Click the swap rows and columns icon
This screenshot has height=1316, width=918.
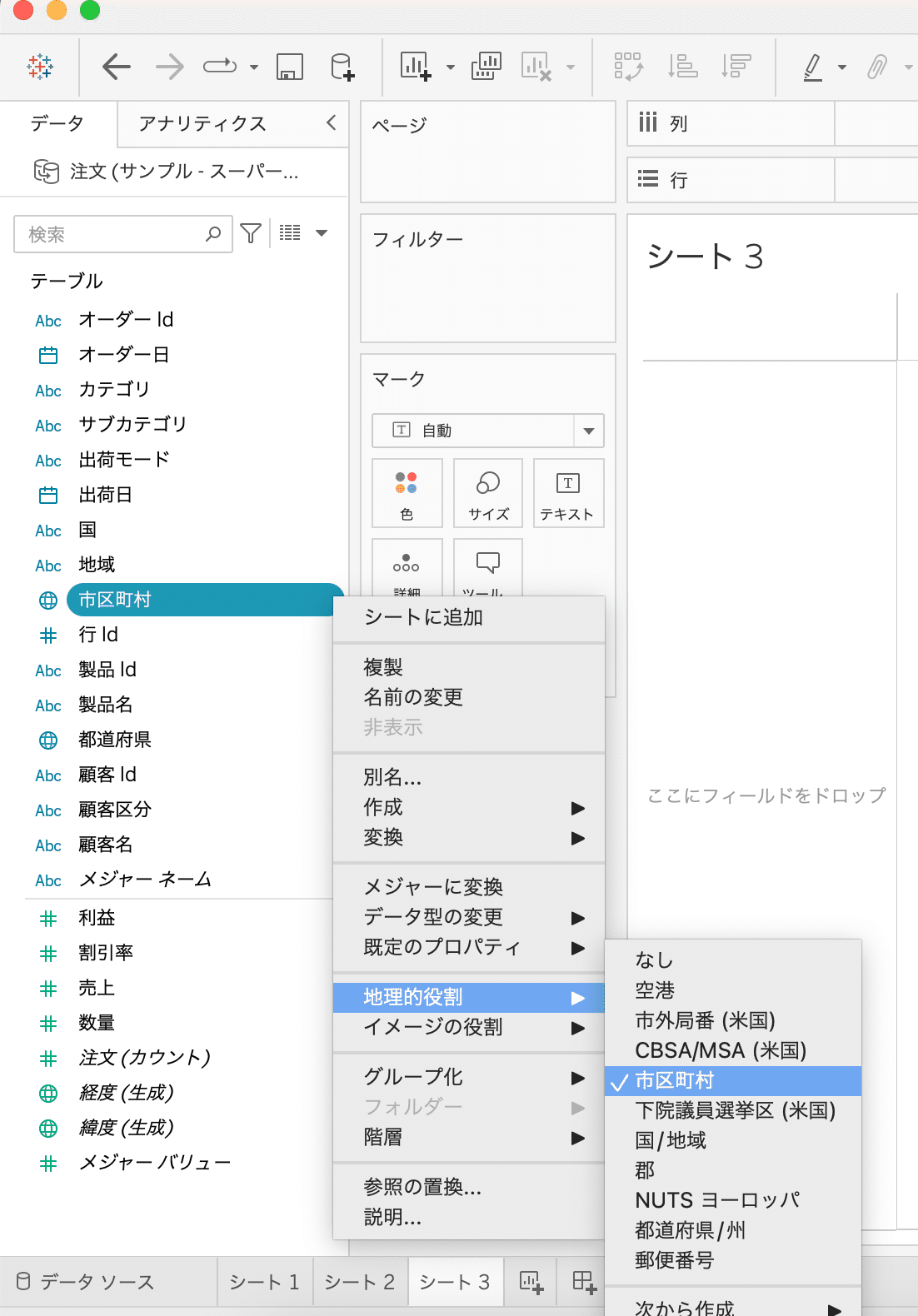(x=629, y=66)
